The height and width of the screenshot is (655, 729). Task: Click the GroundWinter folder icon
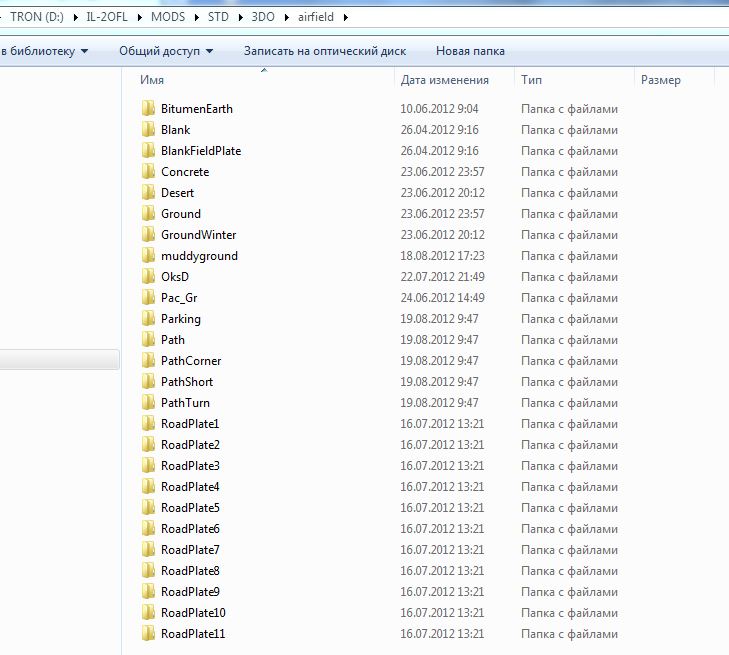click(148, 234)
